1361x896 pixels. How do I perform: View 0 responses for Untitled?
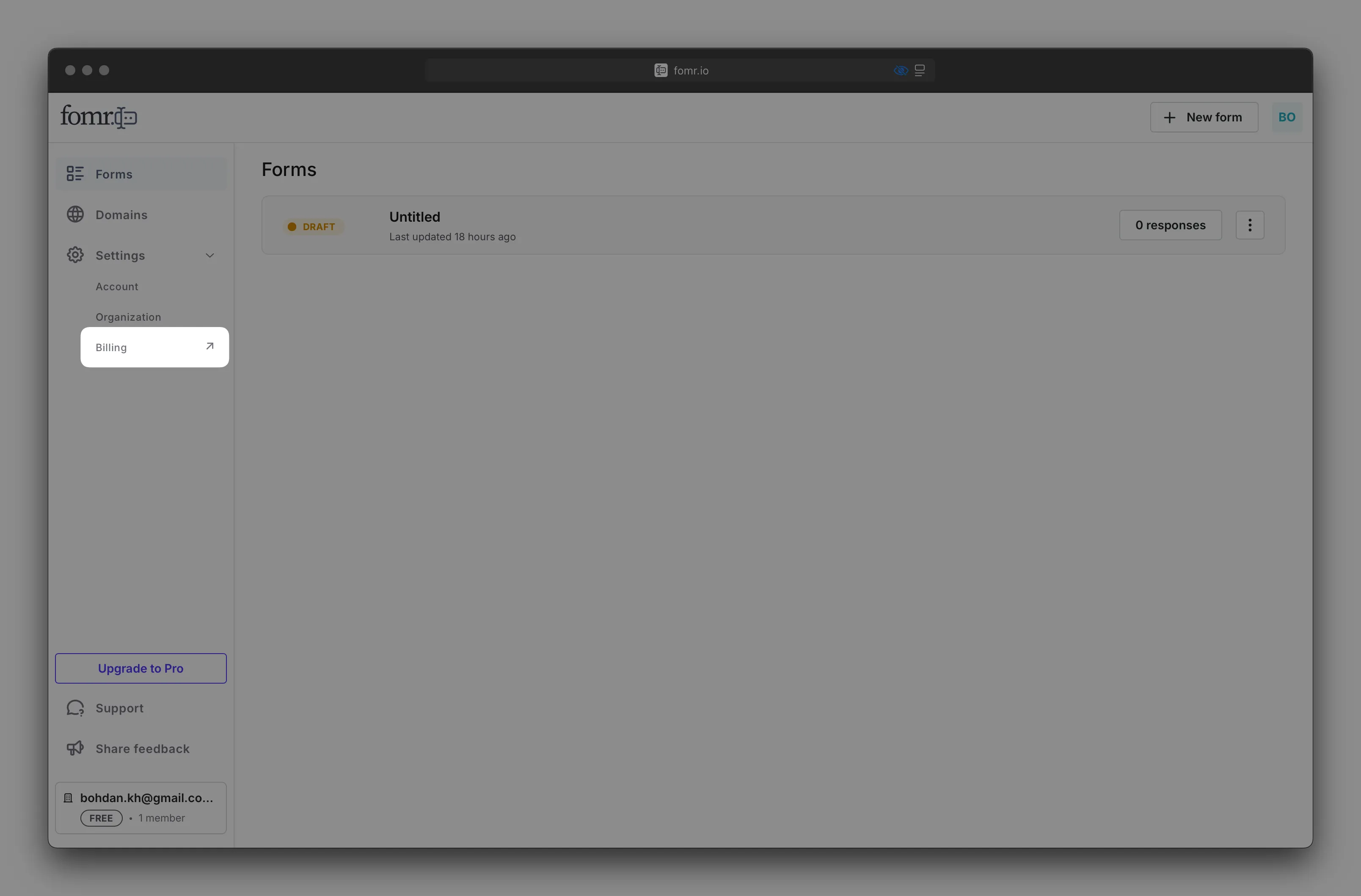tap(1170, 225)
